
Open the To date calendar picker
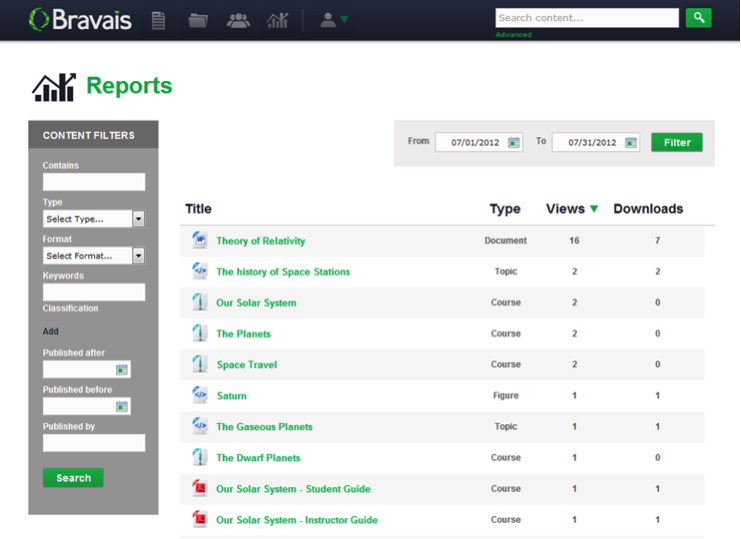click(x=631, y=142)
